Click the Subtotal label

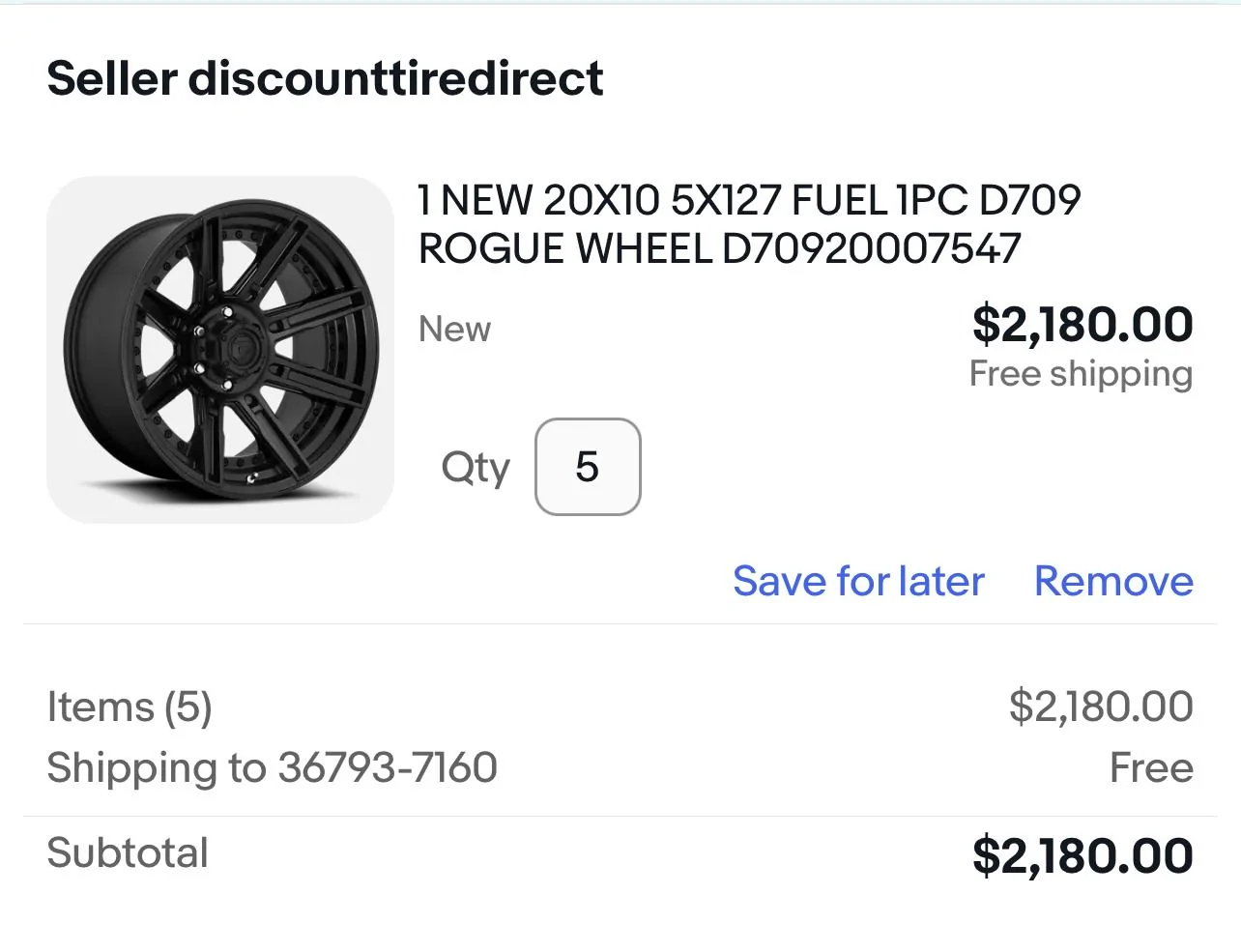pyautogui.click(x=128, y=852)
